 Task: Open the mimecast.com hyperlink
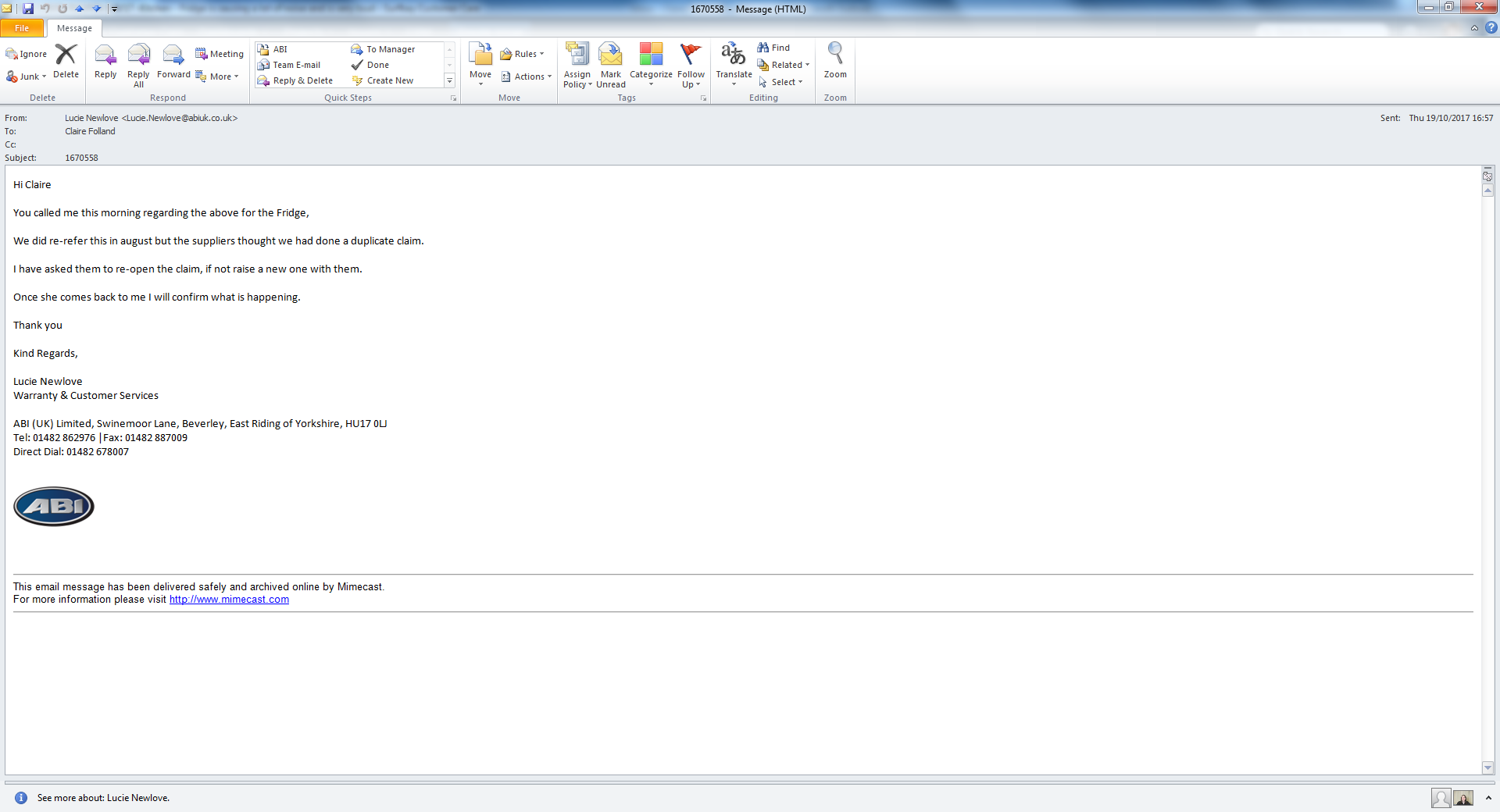click(x=229, y=600)
